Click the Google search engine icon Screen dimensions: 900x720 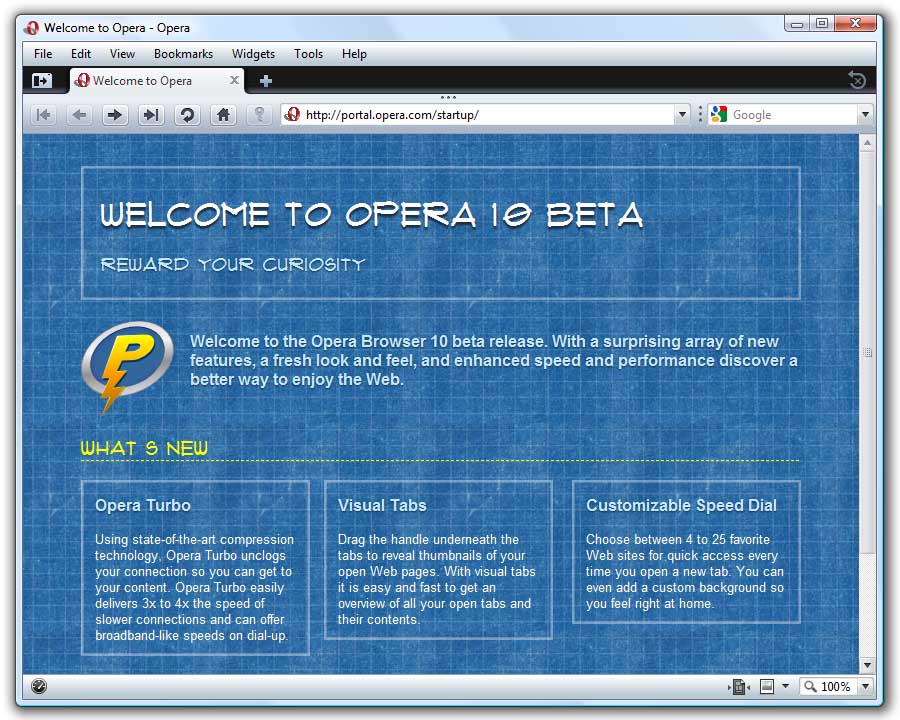click(719, 114)
